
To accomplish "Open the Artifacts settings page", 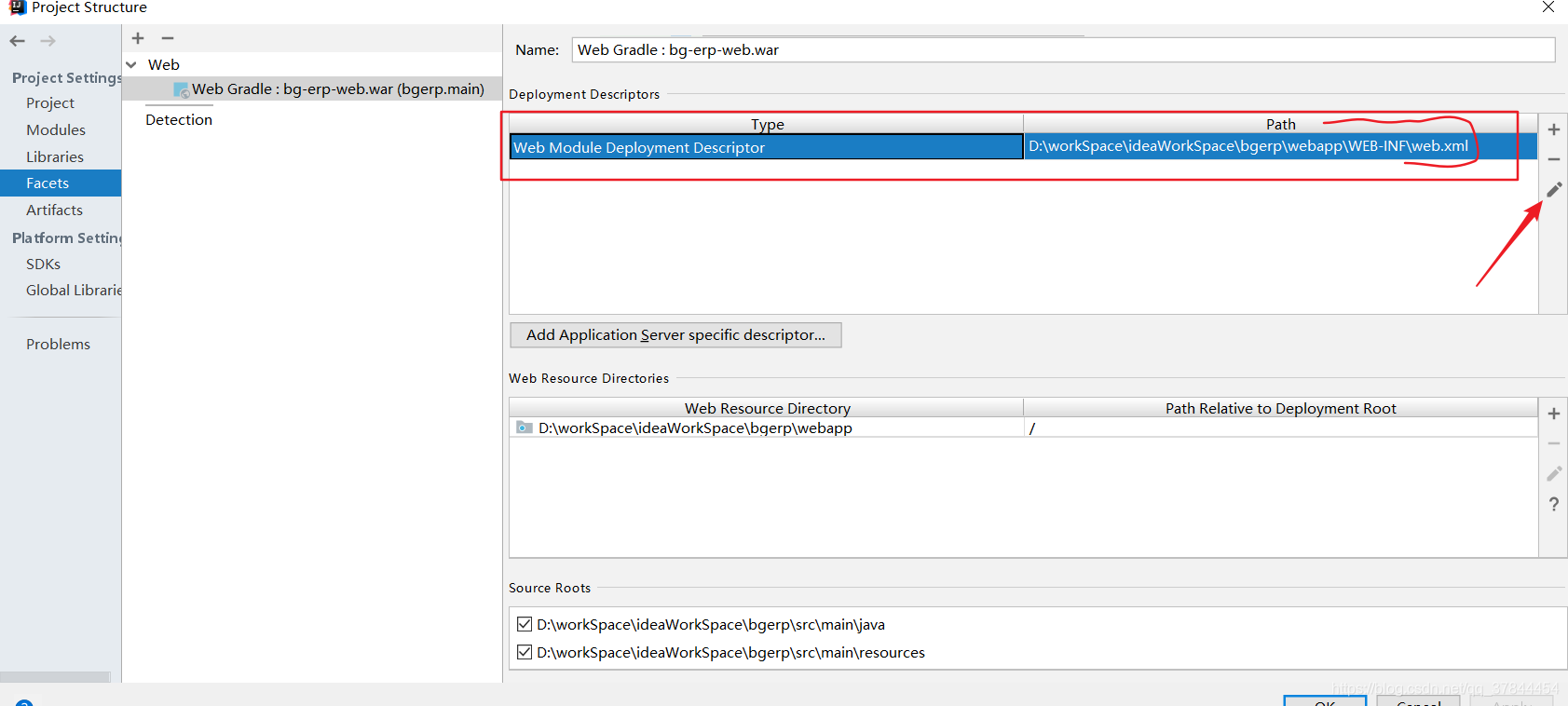I will coord(54,210).
